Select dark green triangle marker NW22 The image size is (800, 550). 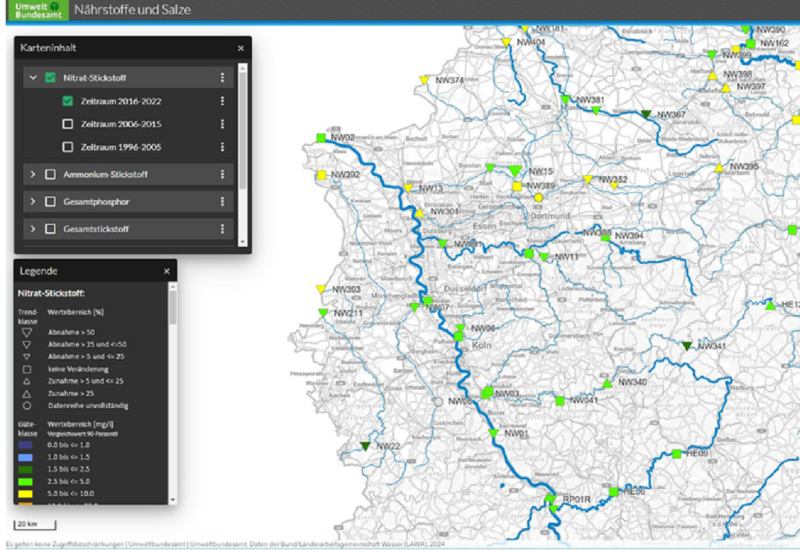point(365,446)
